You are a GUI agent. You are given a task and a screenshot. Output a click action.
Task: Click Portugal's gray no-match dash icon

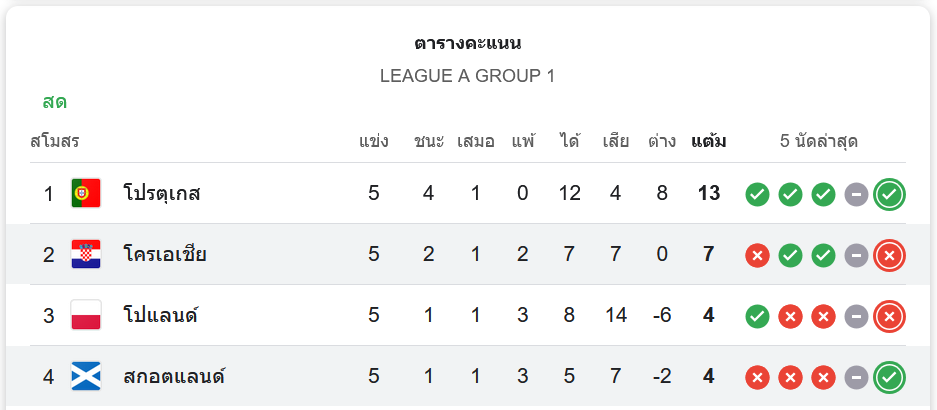(856, 194)
